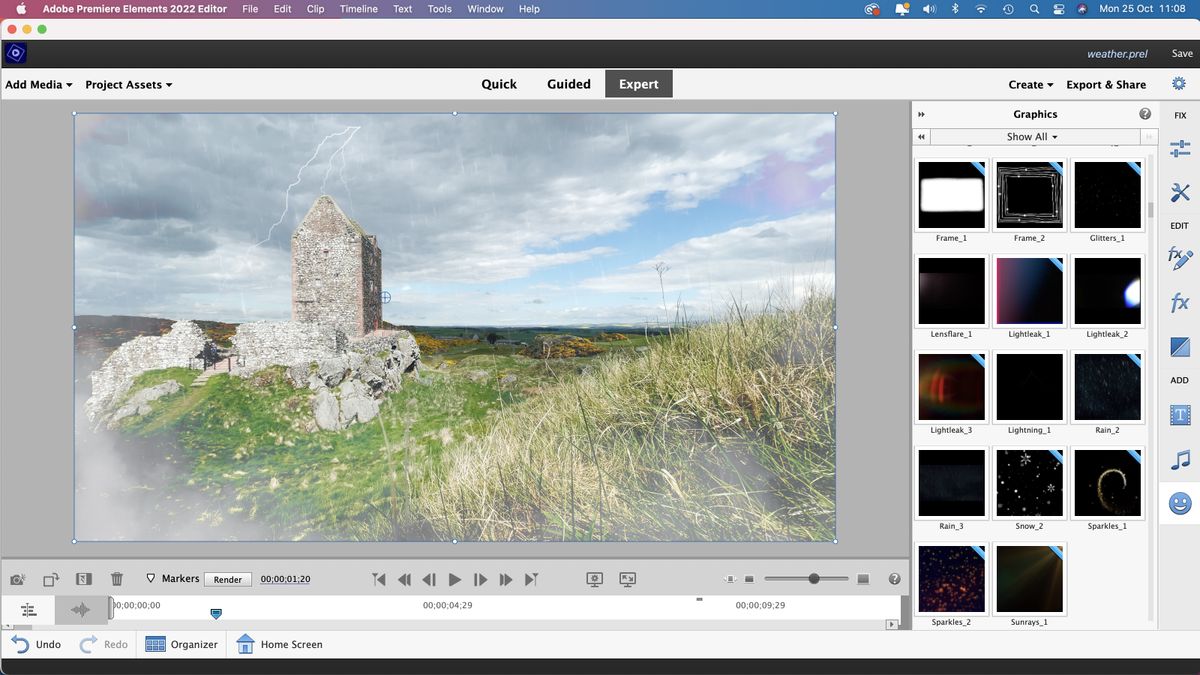Click the Undo button

(x=37, y=644)
